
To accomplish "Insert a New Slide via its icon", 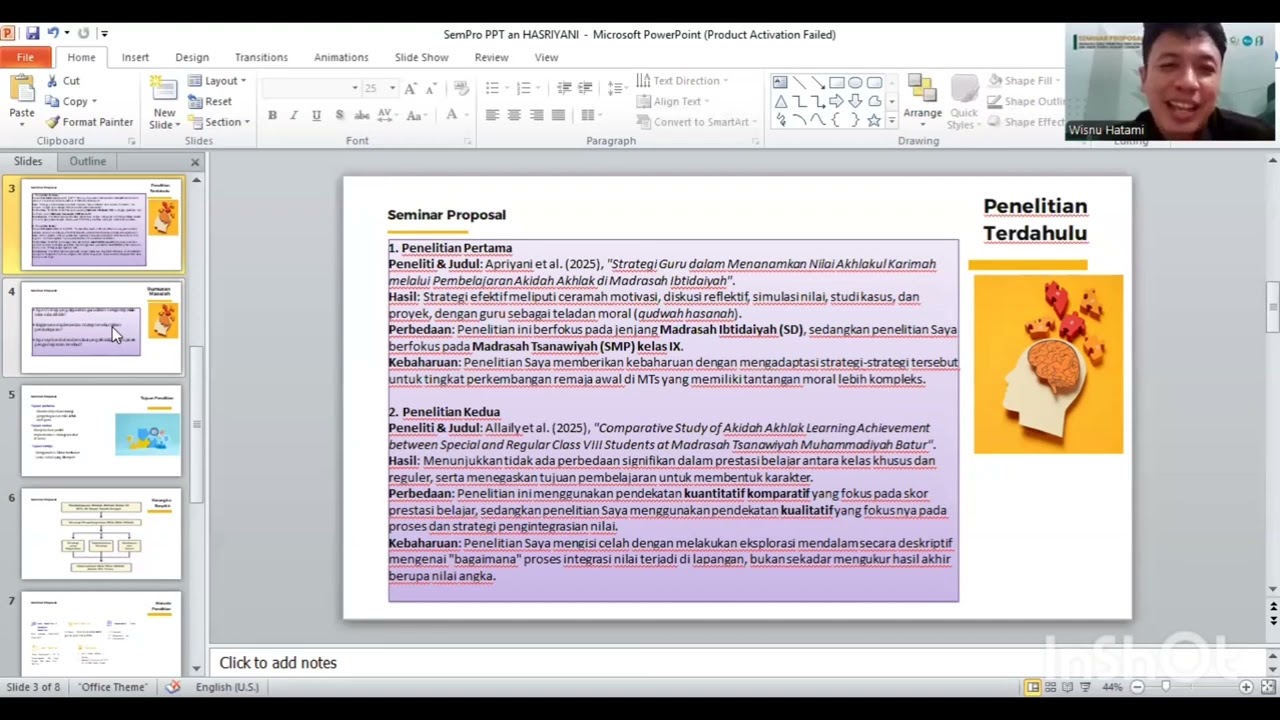I will [x=165, y=88].
